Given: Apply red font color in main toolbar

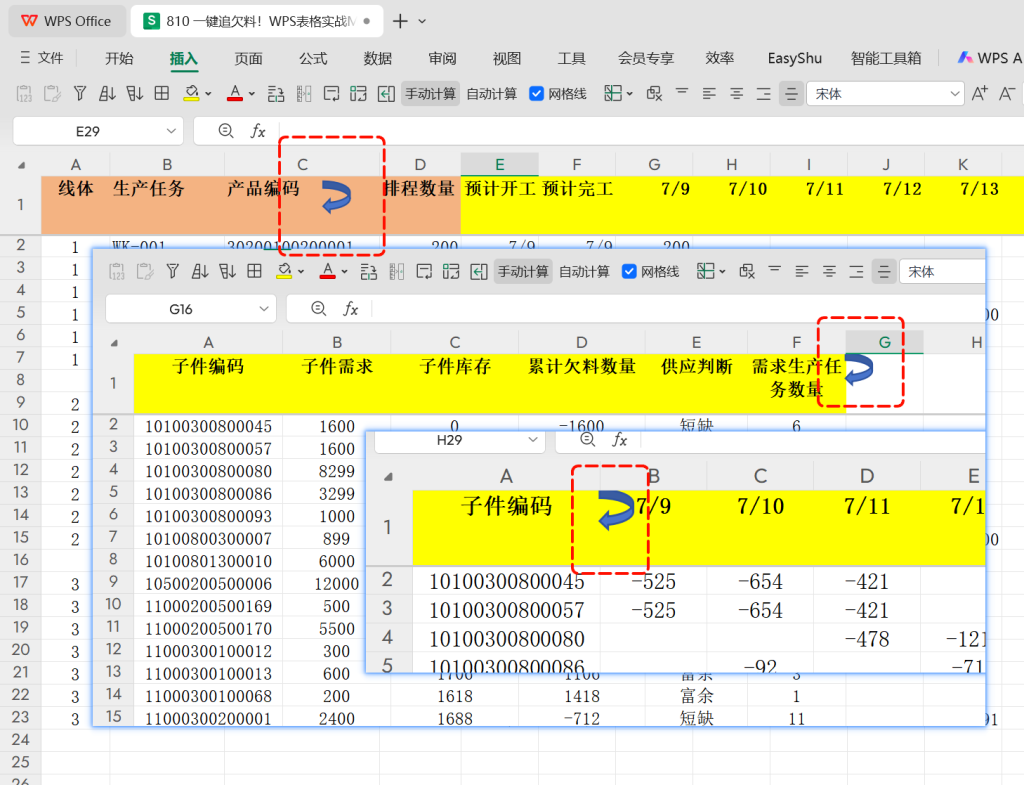Looking at the screenshot, I should (x=235, y=93).
